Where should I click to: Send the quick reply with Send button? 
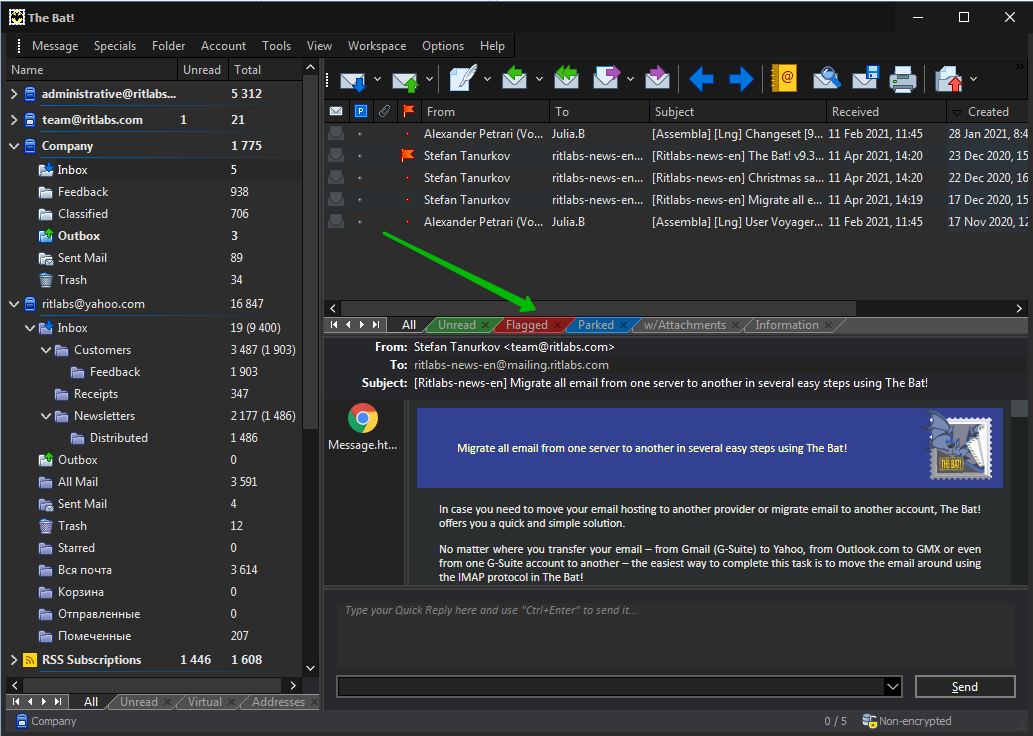pyautogui.click(x=964, y=687)
